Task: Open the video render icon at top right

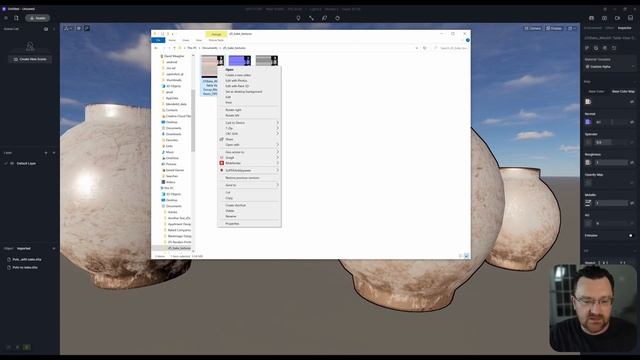Action: click(x=618, y=18)
